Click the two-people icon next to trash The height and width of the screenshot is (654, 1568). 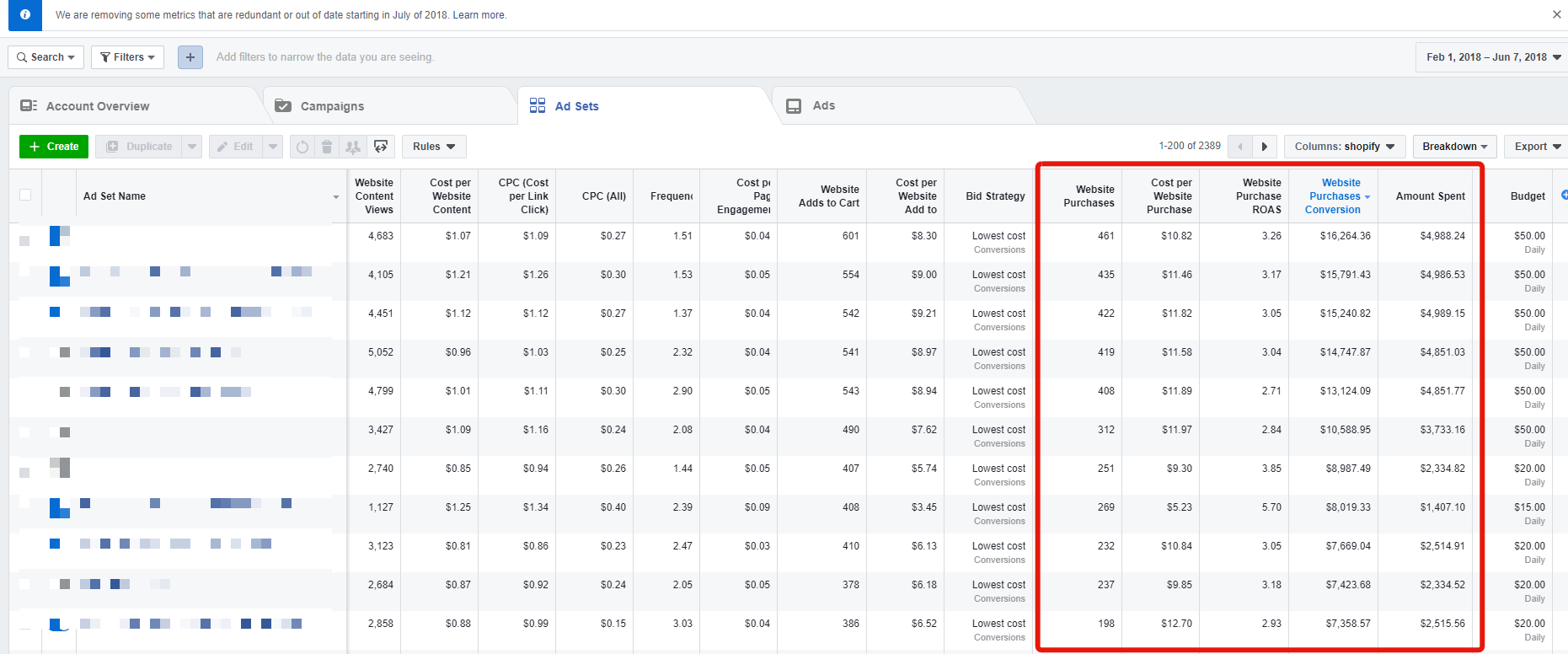click(x=353, y=147)
